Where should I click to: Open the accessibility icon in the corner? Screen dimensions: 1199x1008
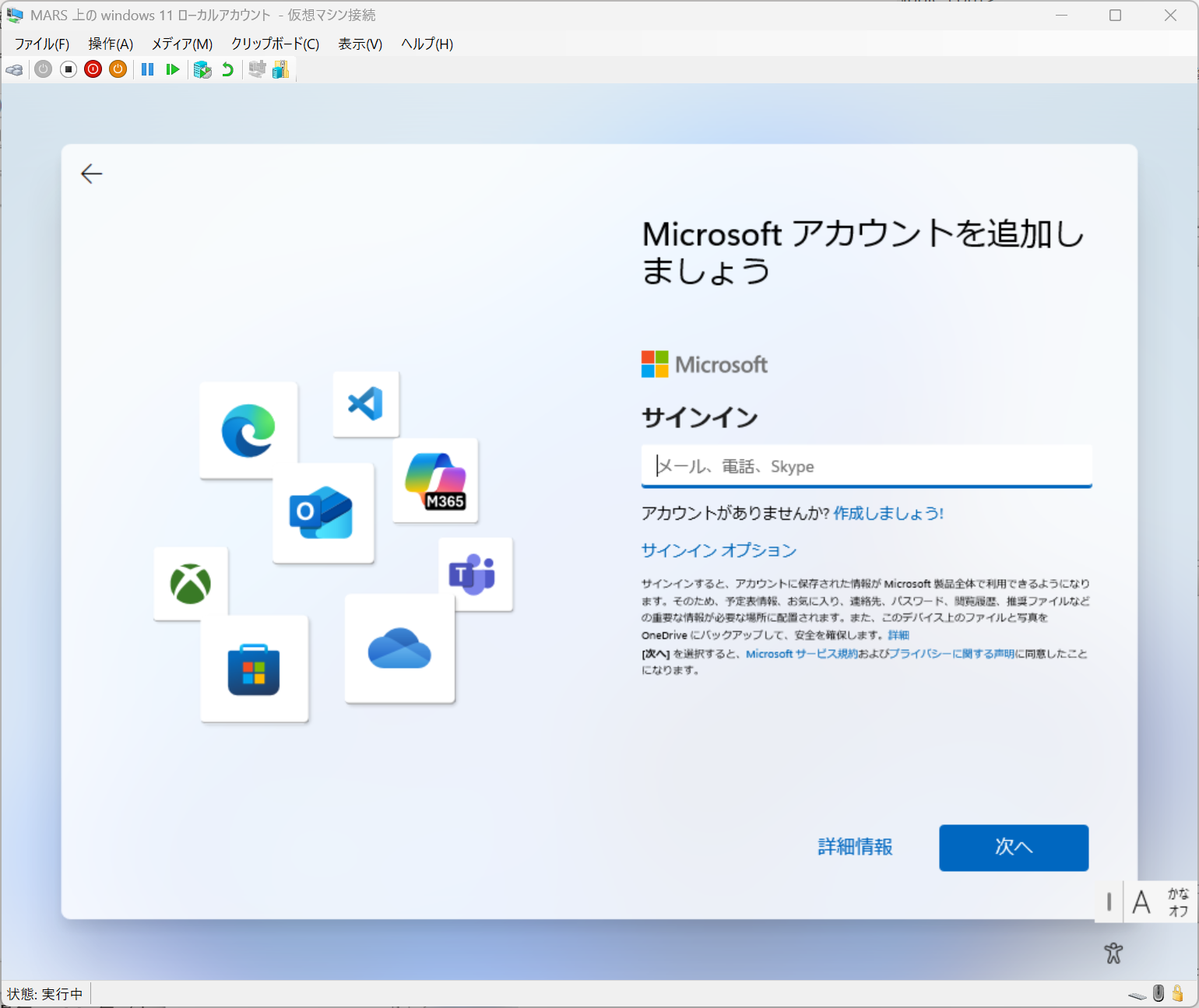click(1113, 953)
